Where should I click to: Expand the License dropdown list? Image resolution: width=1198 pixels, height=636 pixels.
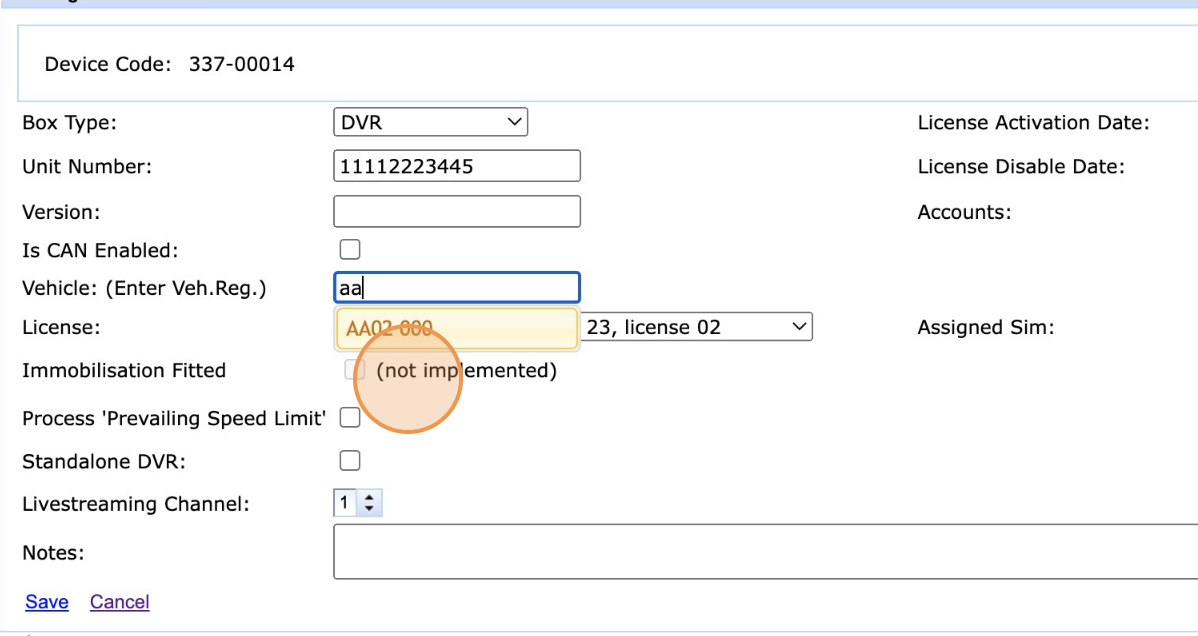(697, 327)
